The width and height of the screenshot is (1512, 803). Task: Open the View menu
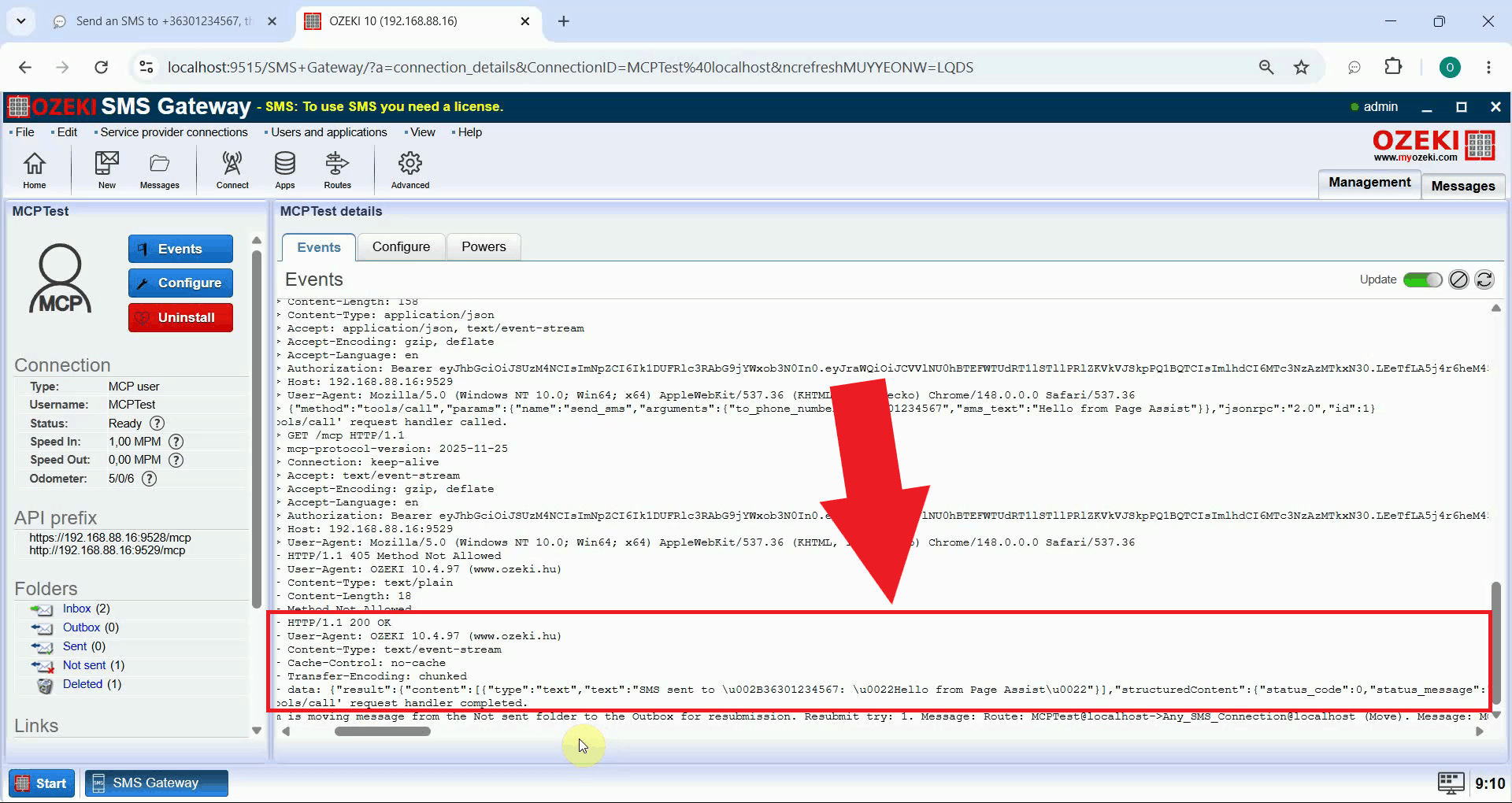point(422,132)
